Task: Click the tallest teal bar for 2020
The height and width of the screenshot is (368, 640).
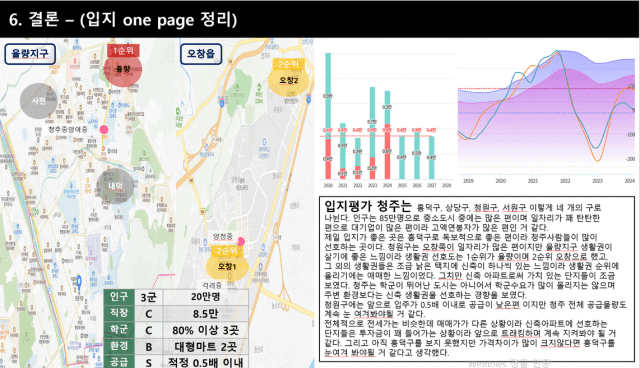Action: click(x=328, y=96)
